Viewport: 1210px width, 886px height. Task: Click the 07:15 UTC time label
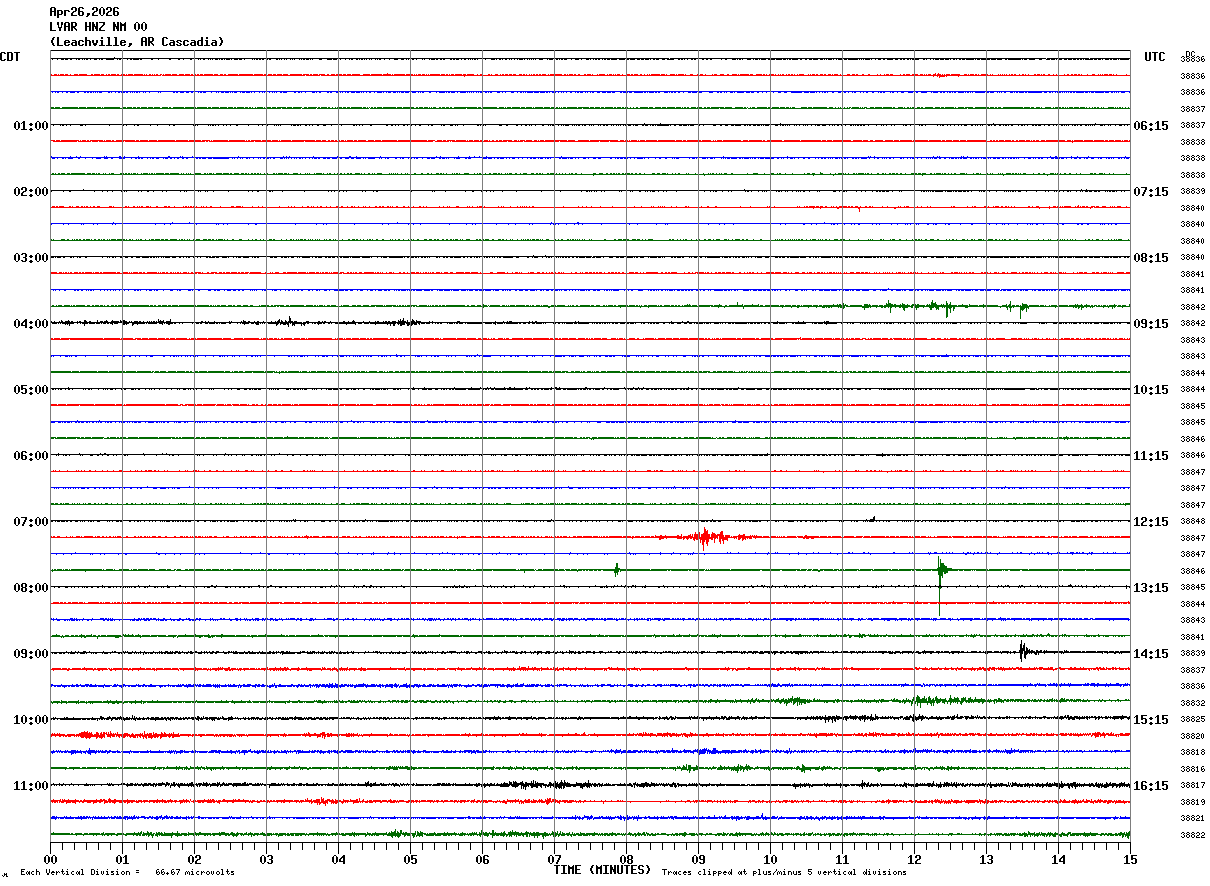point(1151,192)
